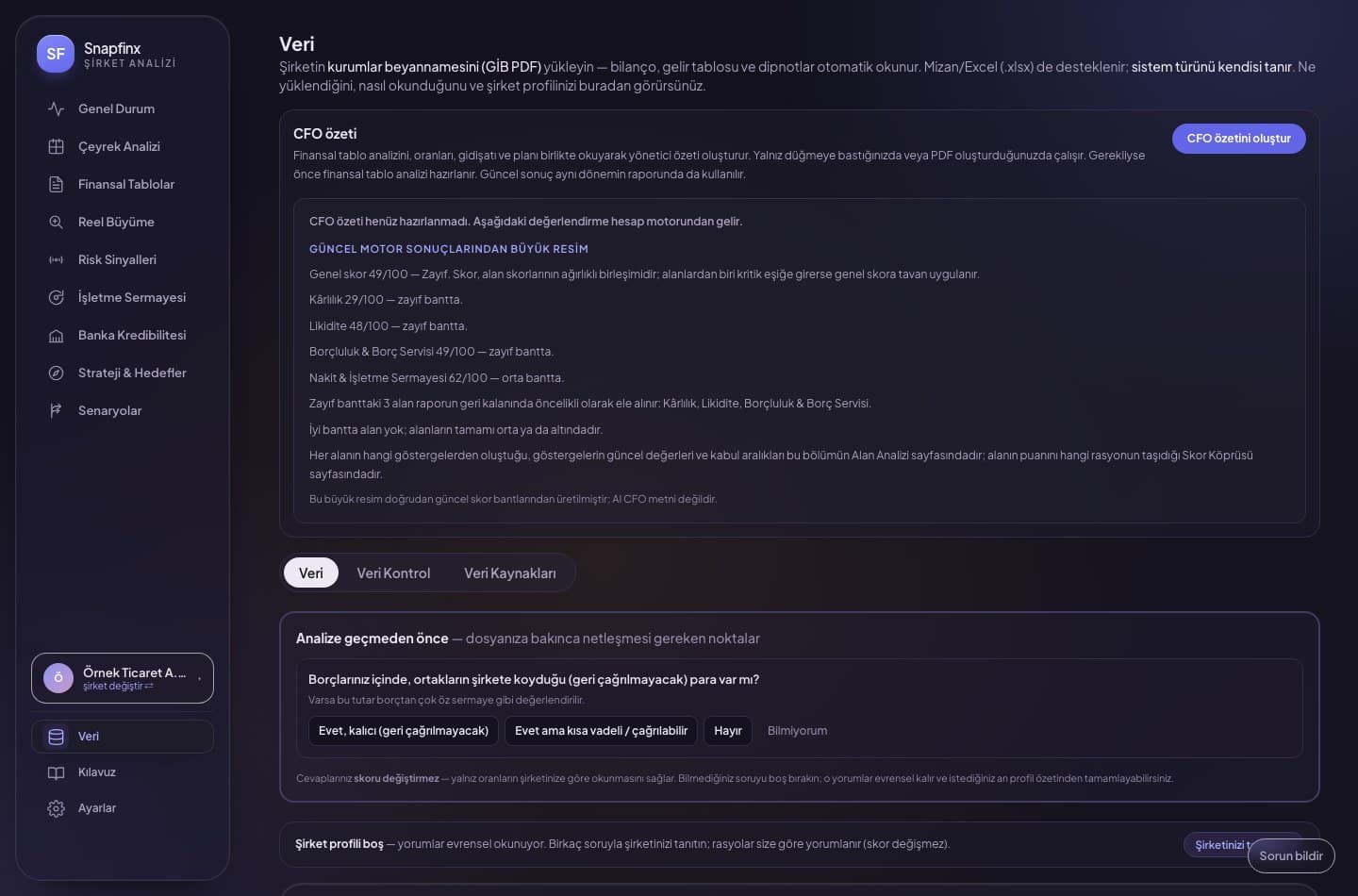Open Ayarlar gear icon

click(56, 808)
